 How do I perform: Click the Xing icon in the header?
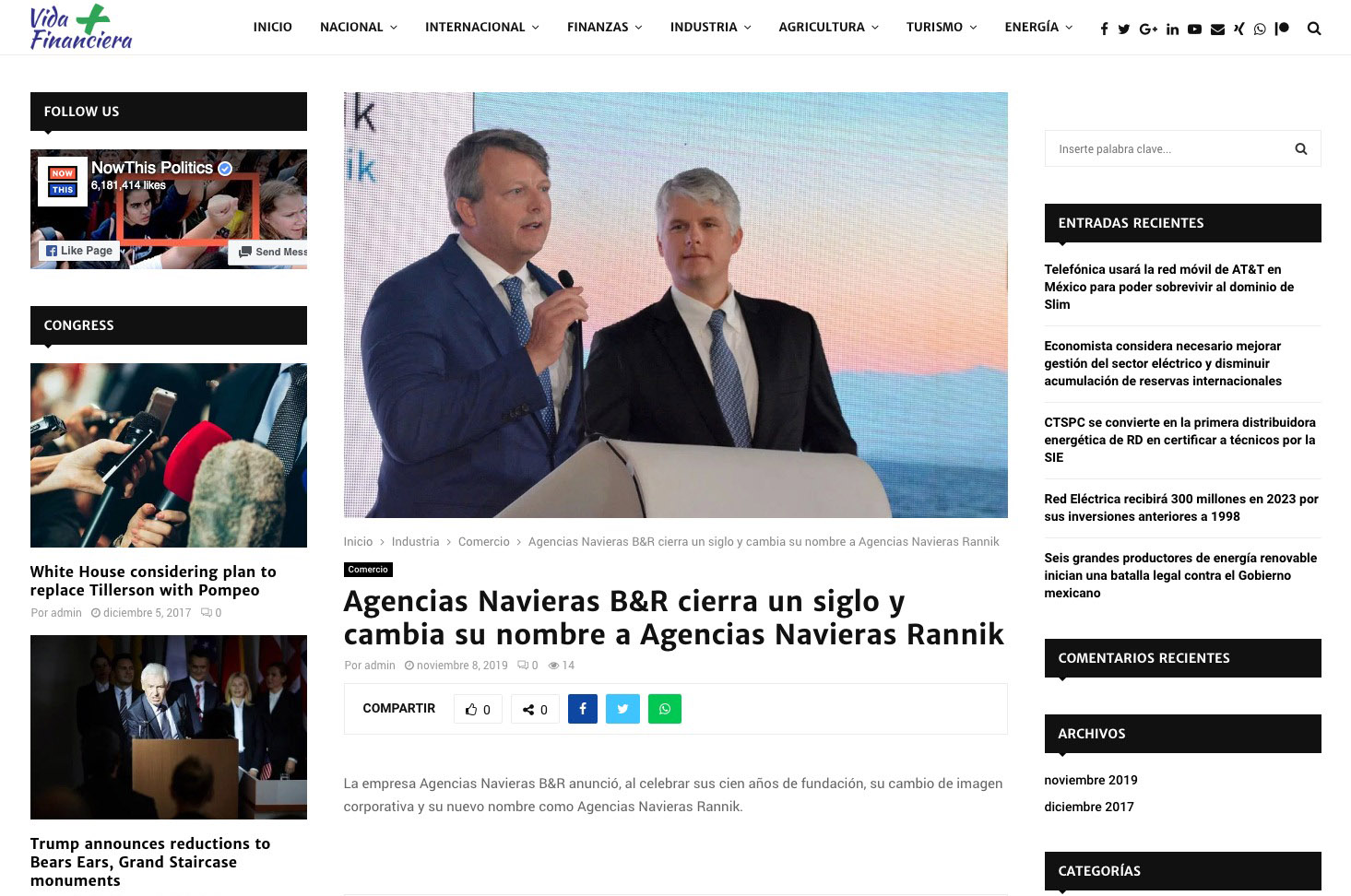[1238, 29]
